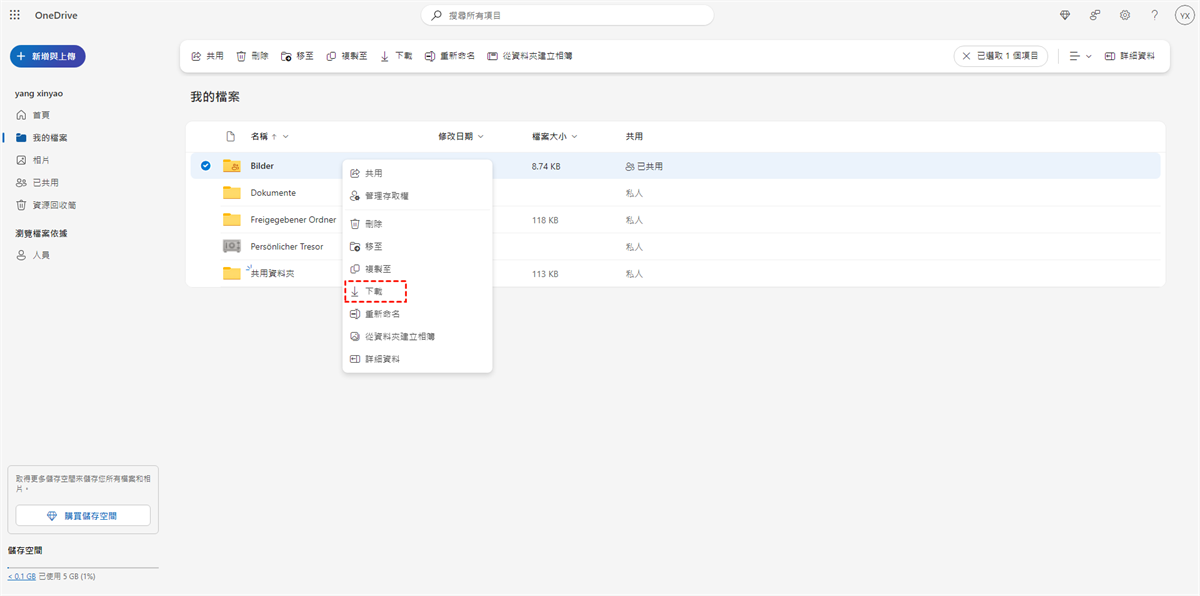Click the 刪除 trash icon in toolbar
This screenshot has height=596, width=1200.
pos(252,56)
